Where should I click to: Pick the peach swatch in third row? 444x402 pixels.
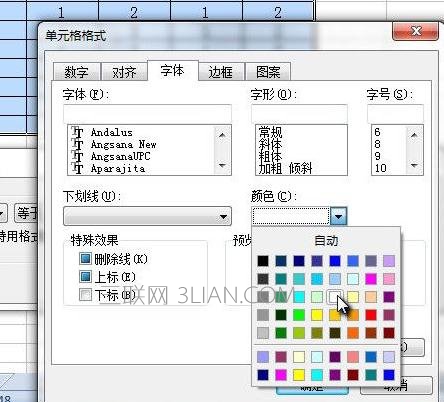[371, 297]
